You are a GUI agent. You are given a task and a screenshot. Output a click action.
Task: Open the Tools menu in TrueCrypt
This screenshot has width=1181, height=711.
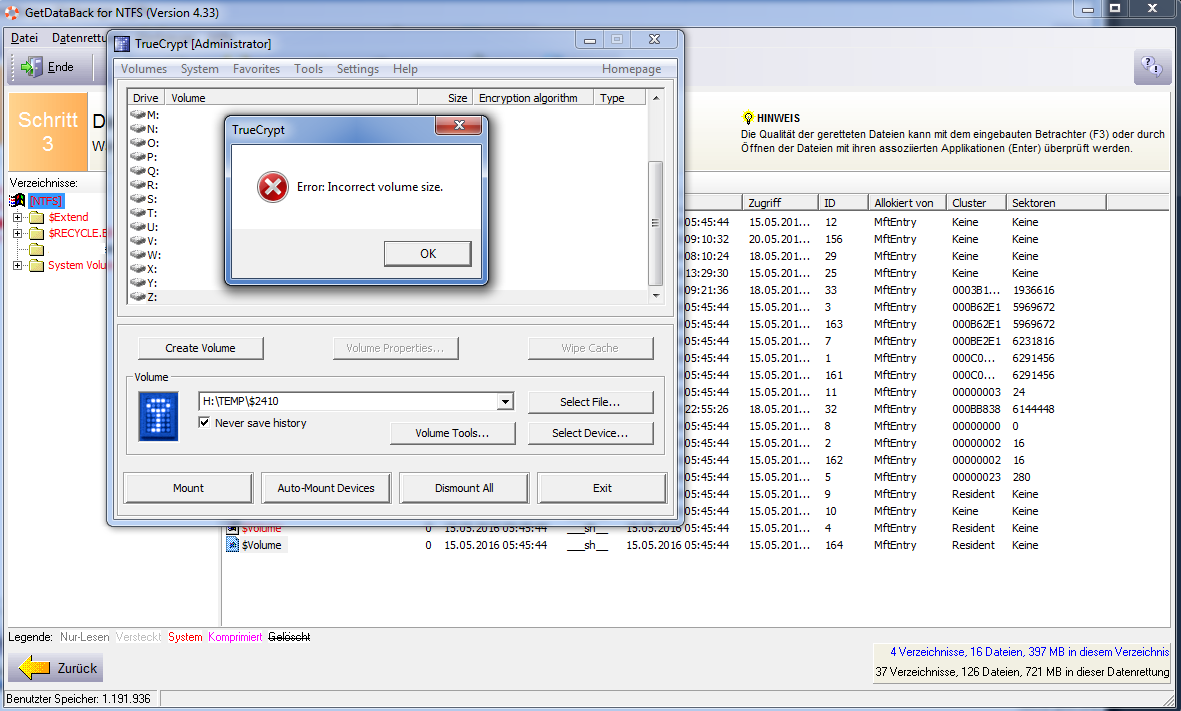(308, 69)
